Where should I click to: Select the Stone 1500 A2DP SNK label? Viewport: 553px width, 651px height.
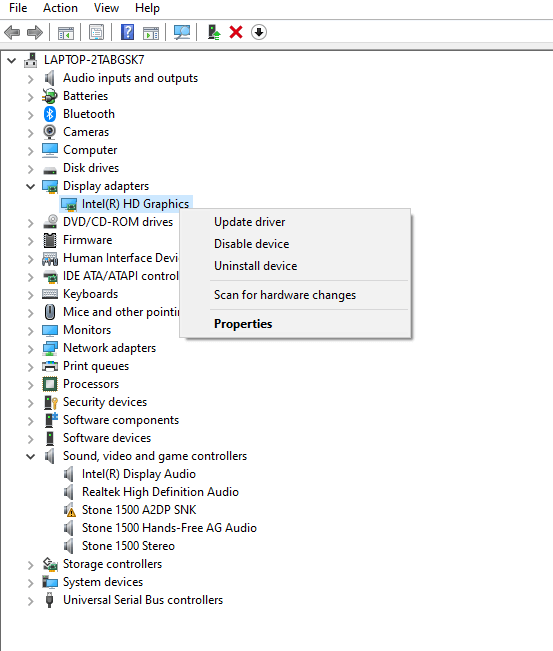[139, 510]
